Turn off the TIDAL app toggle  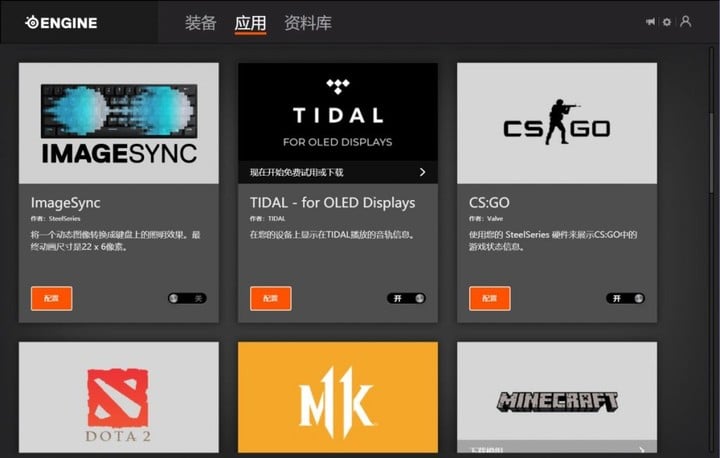point(406,299)
